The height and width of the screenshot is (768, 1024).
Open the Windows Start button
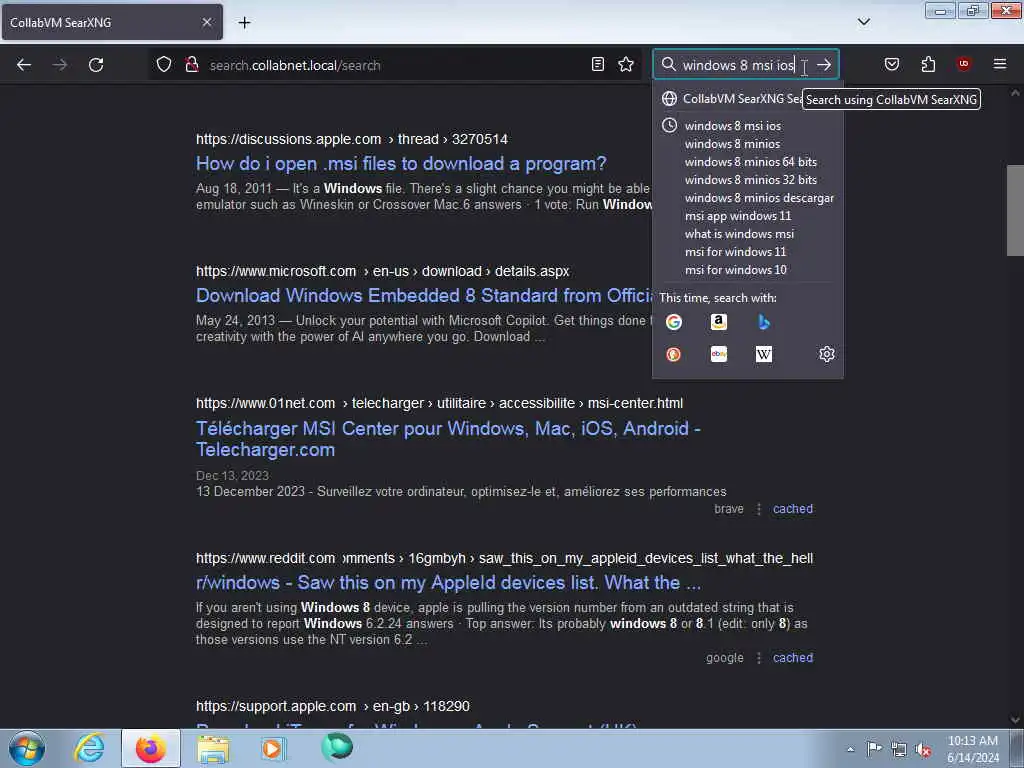(x=27, y=748)
